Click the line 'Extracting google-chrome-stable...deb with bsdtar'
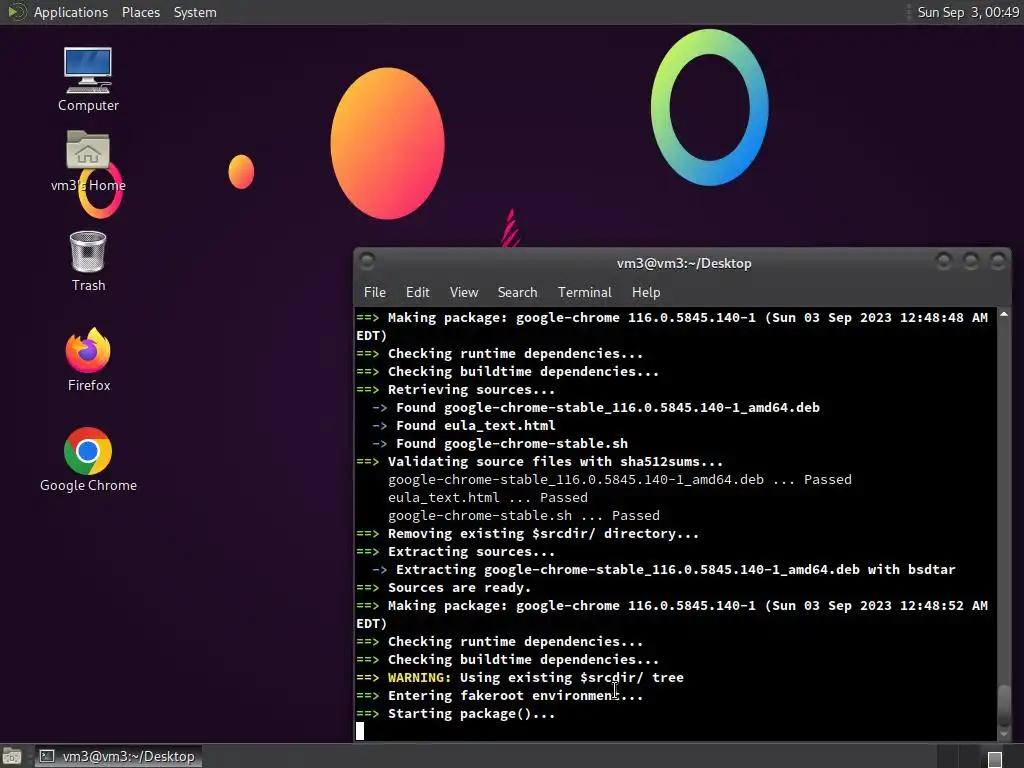This screenshot has width=1024, height=768. click(x=664, y=569)
